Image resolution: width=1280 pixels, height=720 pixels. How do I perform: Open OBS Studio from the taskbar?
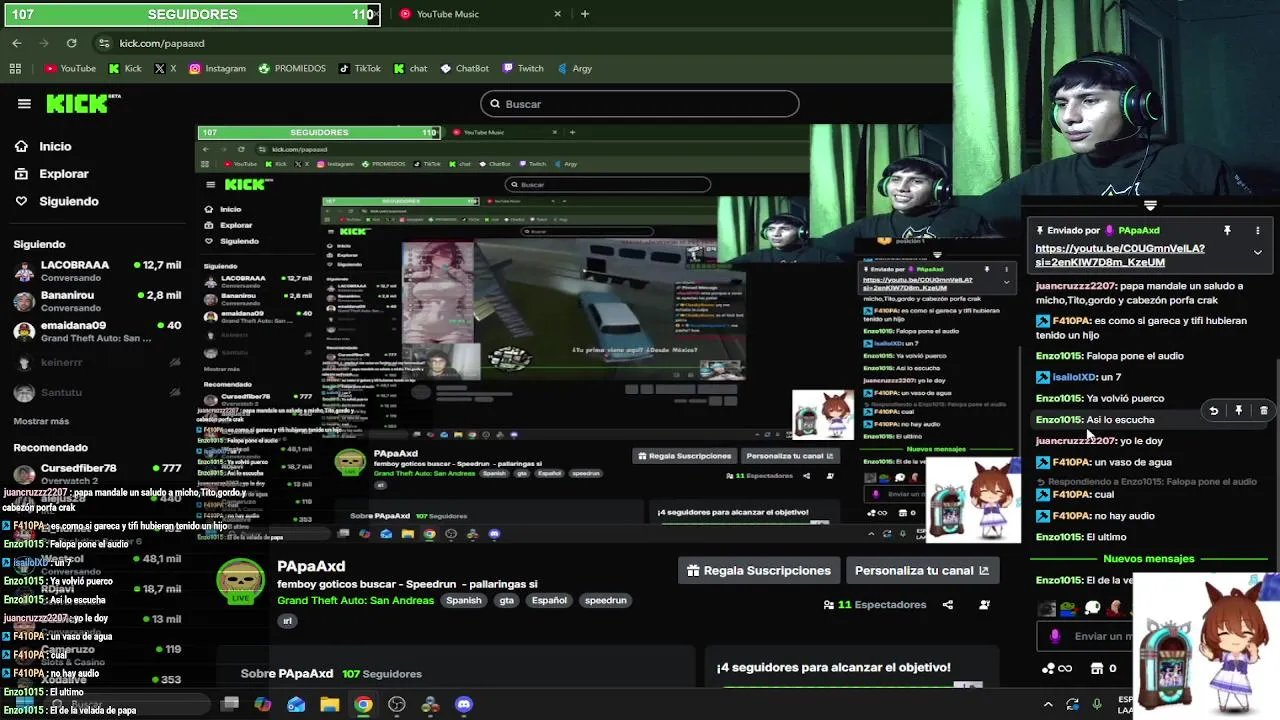coord(397,704)
